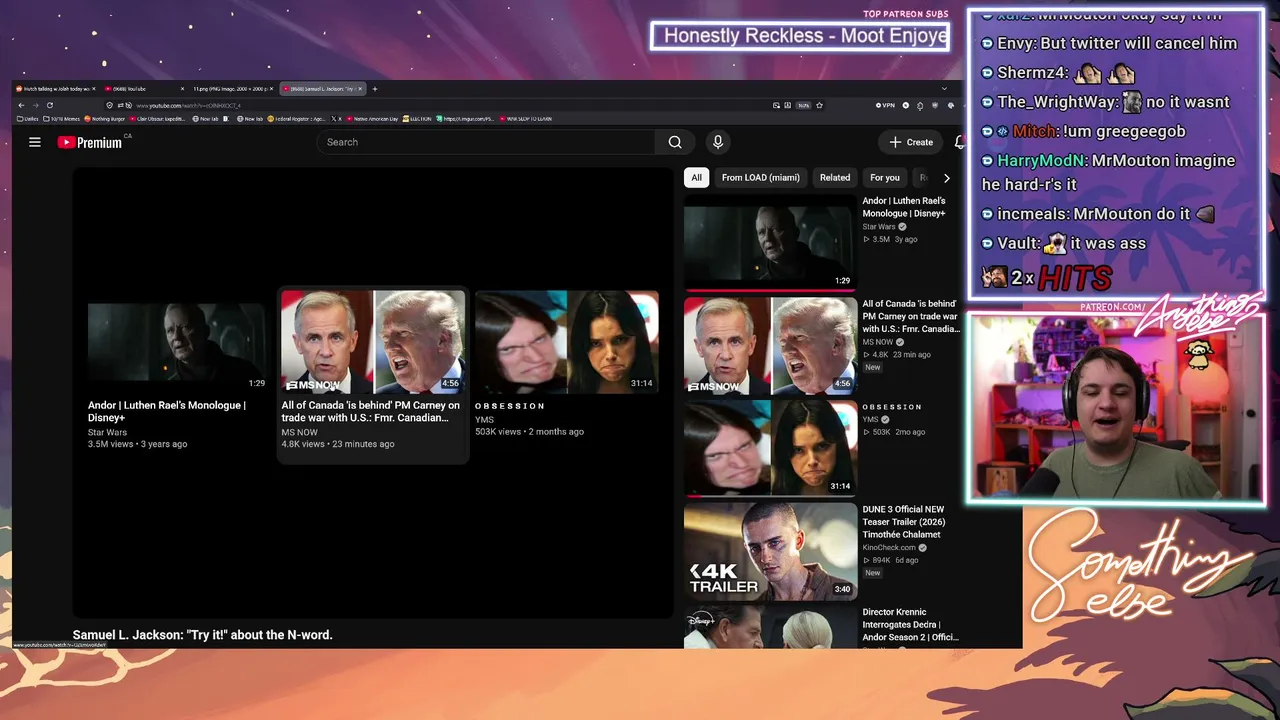Start voice search with the microphone icon
1280x720 pixels.
[x=717, y=142]
